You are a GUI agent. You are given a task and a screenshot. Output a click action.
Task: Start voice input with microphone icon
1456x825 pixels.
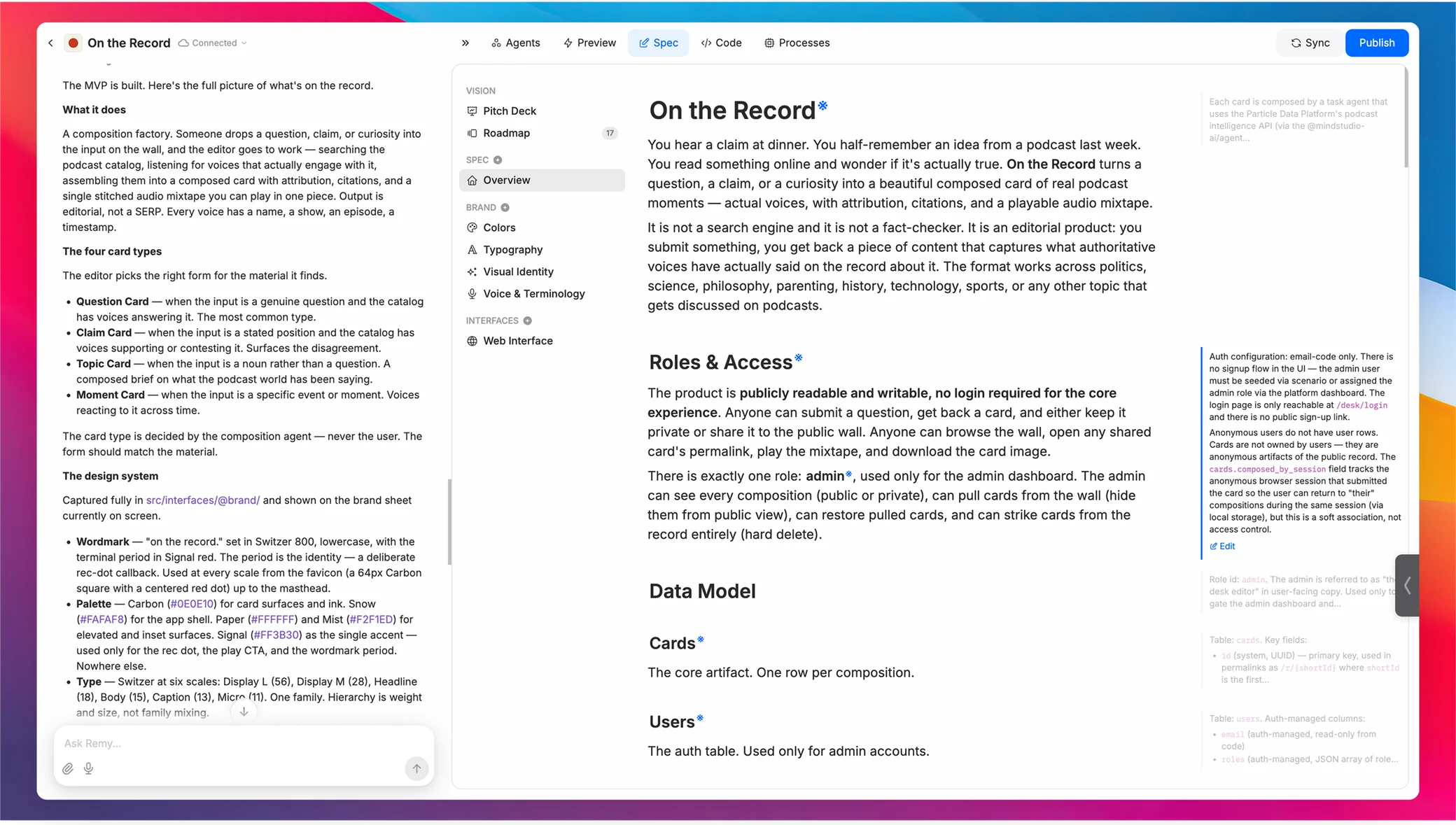coord(89,768)
